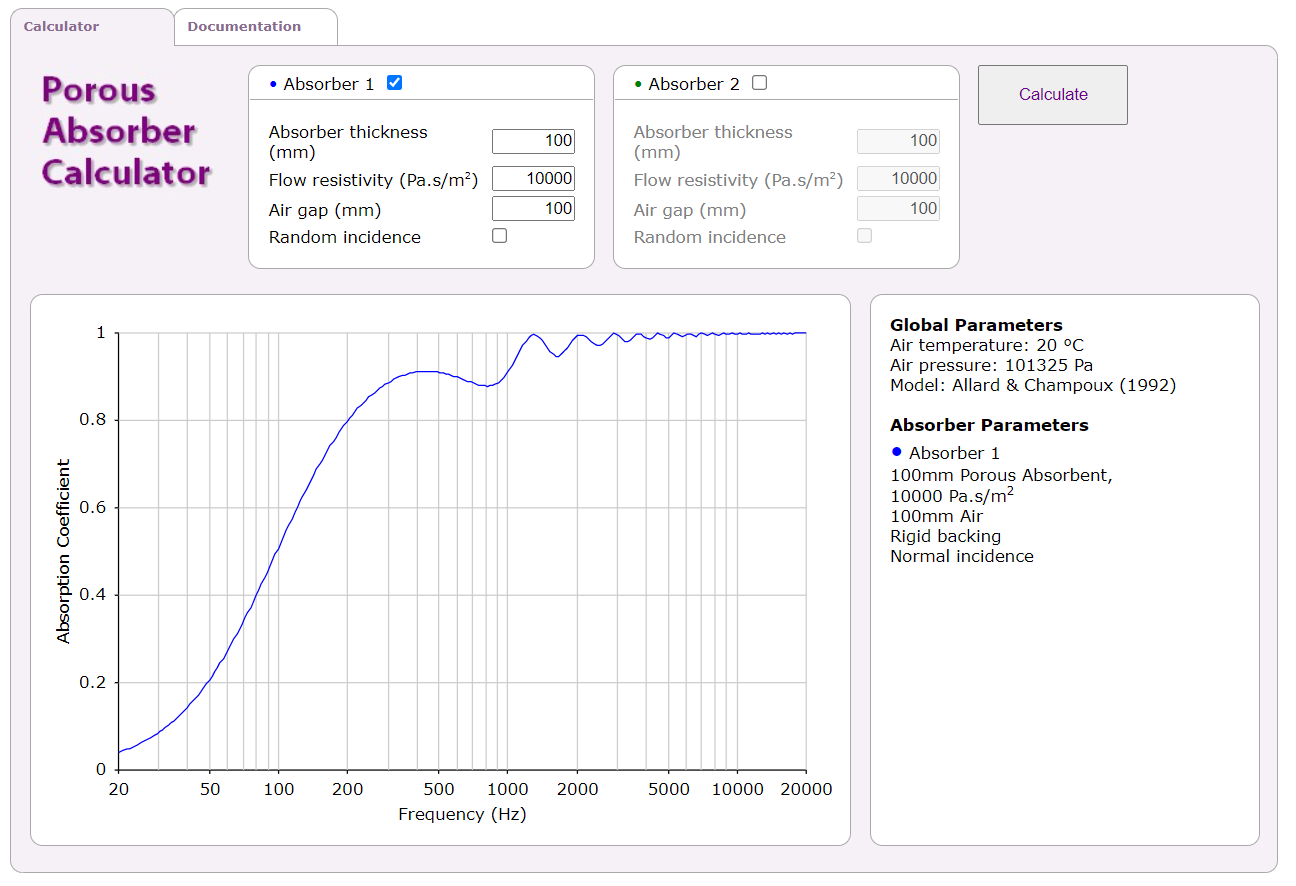Enable the Absorber 2 checkbox
This screenshot has height=886, width=1296.
(759, 83)
